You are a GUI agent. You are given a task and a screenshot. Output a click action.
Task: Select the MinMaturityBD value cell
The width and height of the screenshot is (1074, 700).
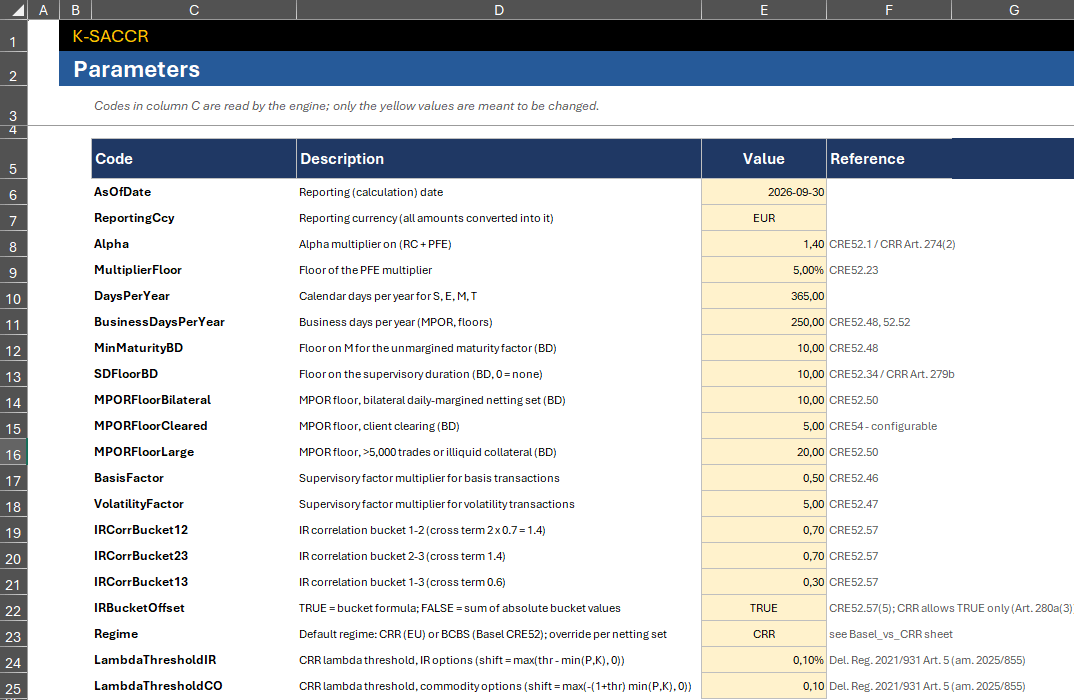click(764, 348)
